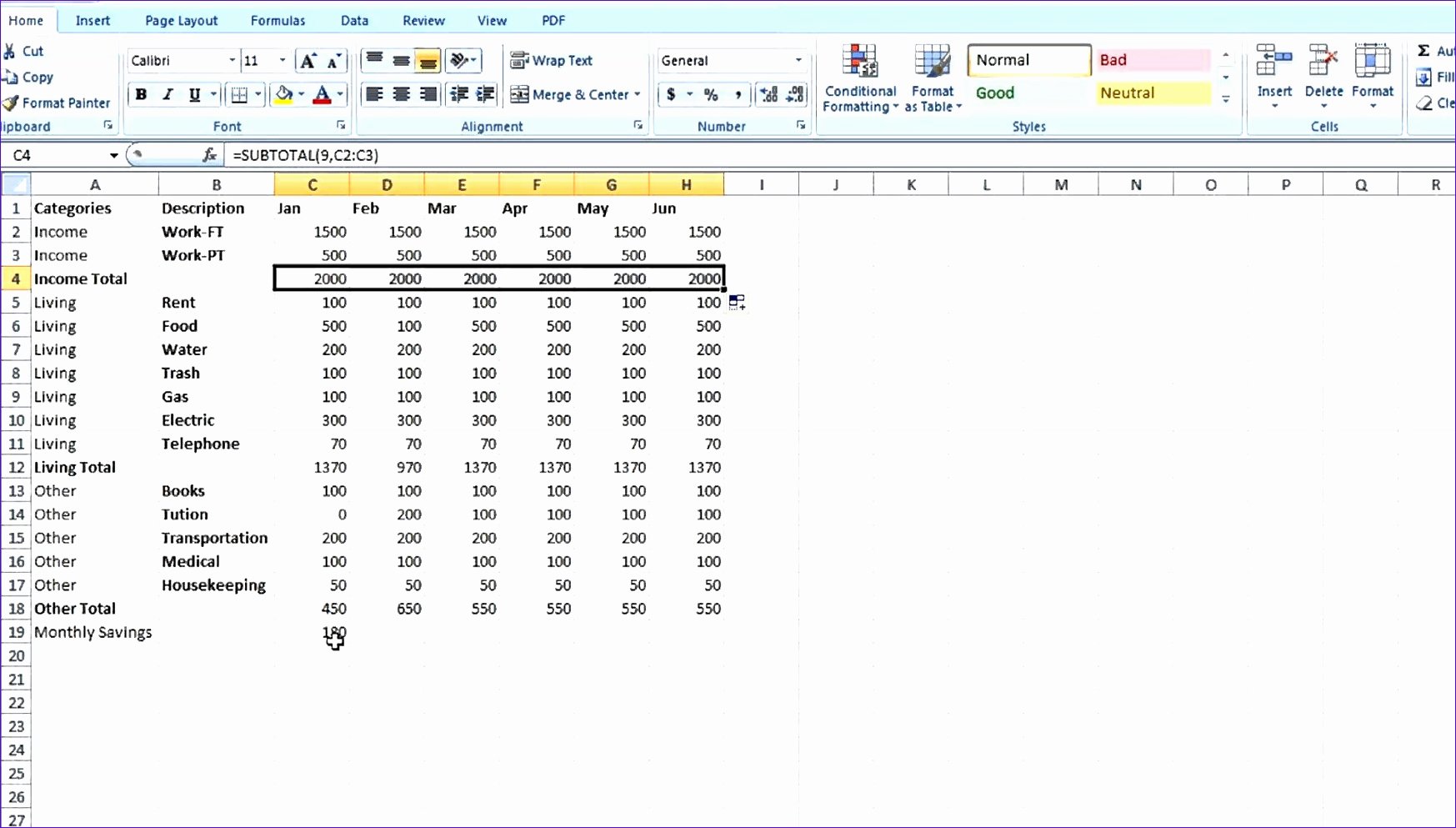The width and height of the screenshot is (1456, 828).
Task: Click the Insert Function fx icon
Action: pyautogui.click(x=209, y=155)
